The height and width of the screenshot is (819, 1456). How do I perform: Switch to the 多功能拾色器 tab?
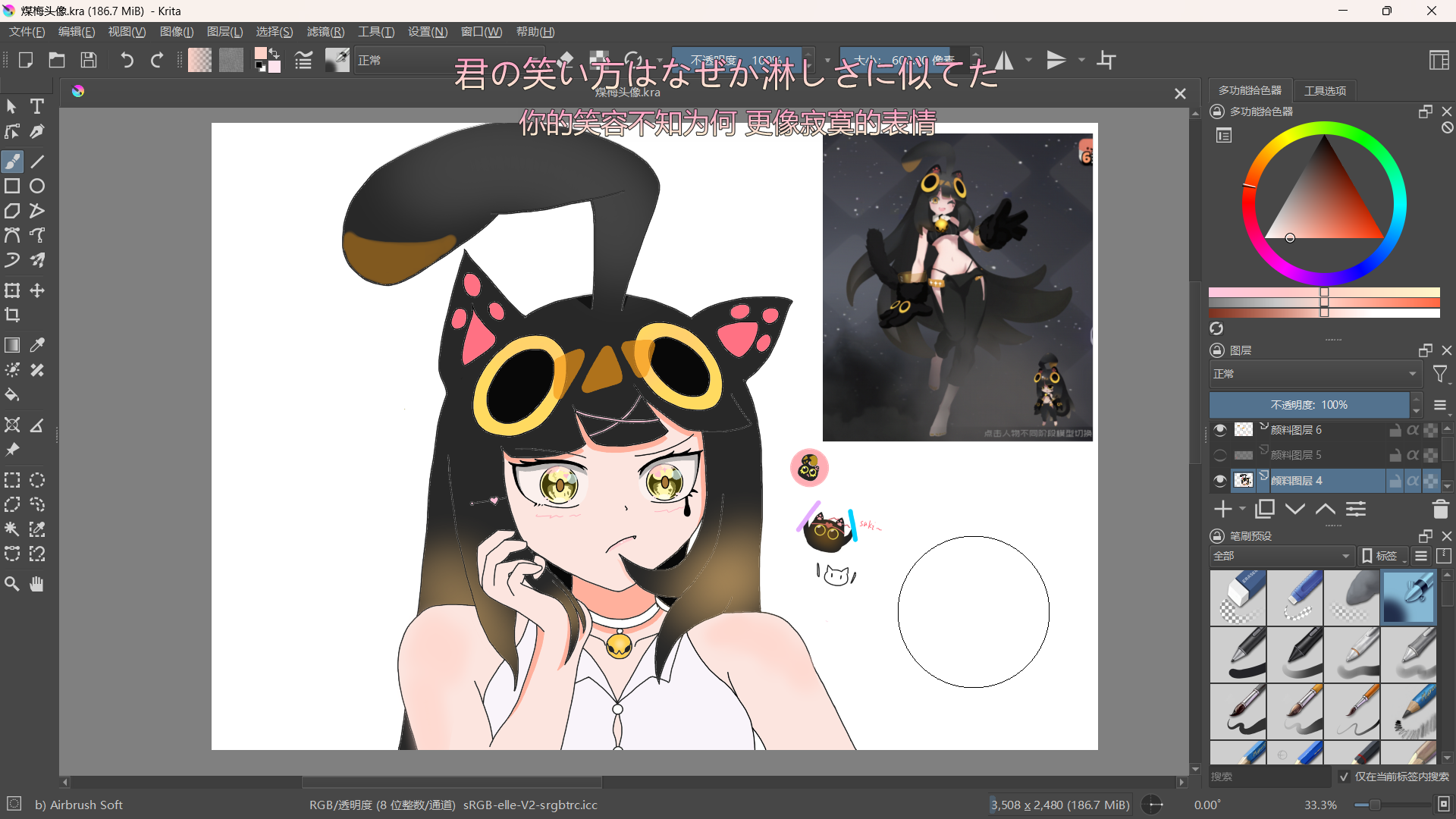coord(1250,90)
